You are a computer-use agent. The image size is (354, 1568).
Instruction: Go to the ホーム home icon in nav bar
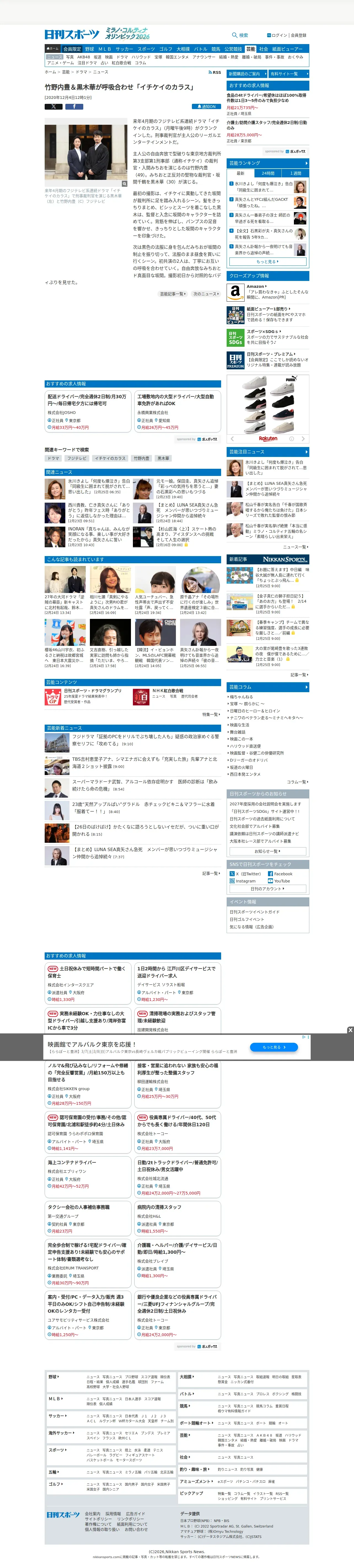point(53,49)
